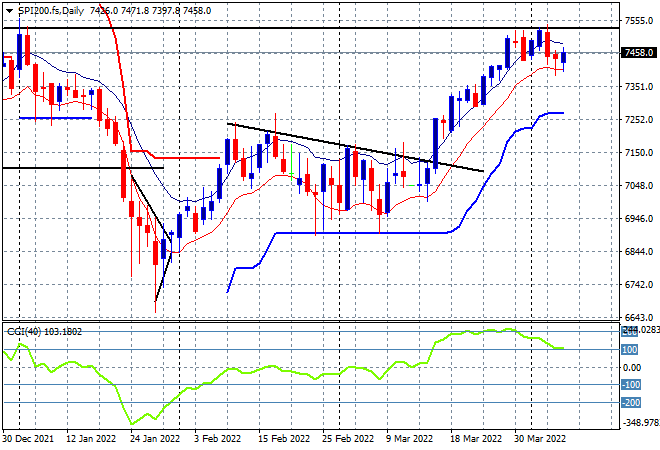Click the 7252.0 price axis label

click(x=639, y=120)
